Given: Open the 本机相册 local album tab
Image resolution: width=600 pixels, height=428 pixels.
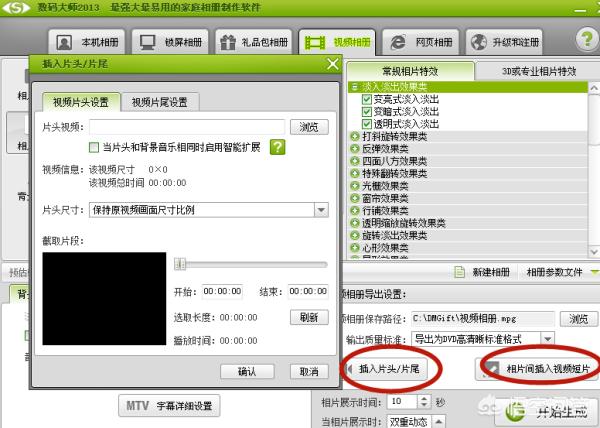Looking at the screenshot, I should (87, 43).
